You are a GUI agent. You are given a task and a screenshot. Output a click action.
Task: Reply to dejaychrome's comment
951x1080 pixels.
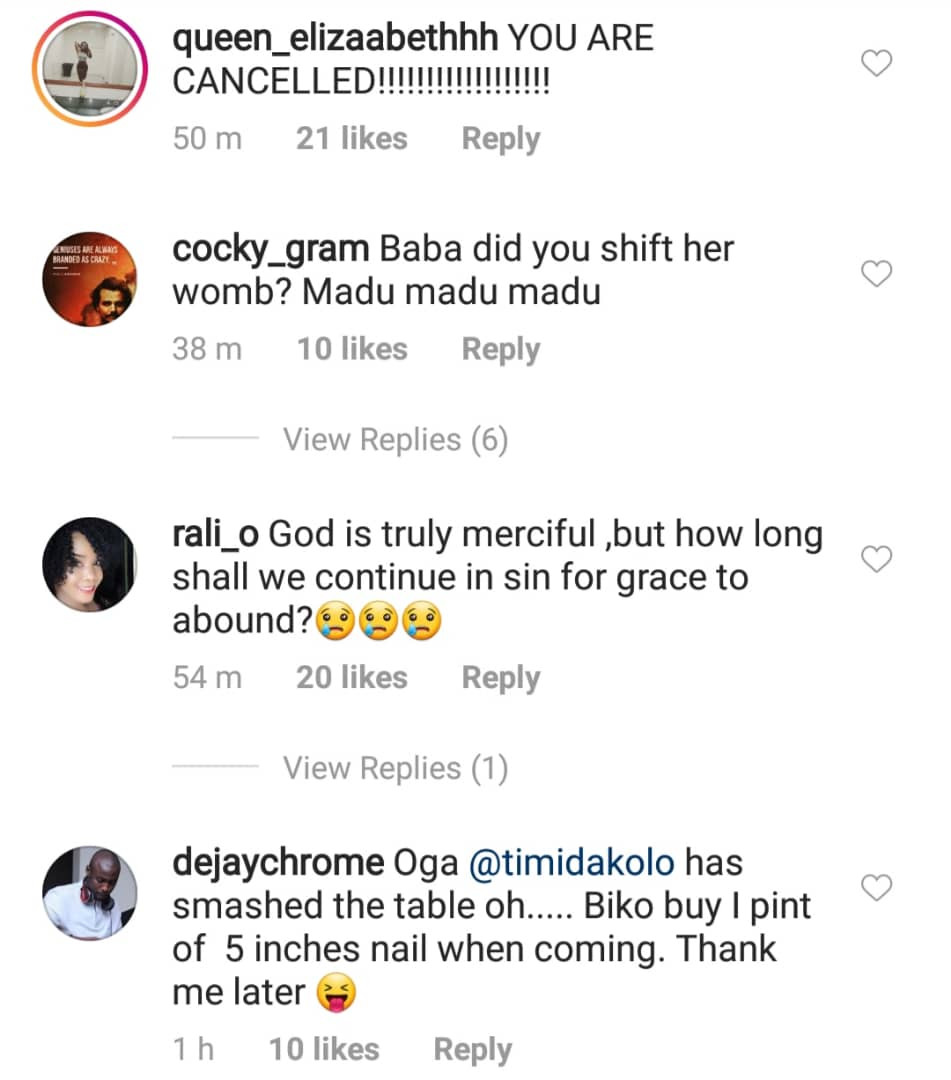click(x=472, y=1050)
